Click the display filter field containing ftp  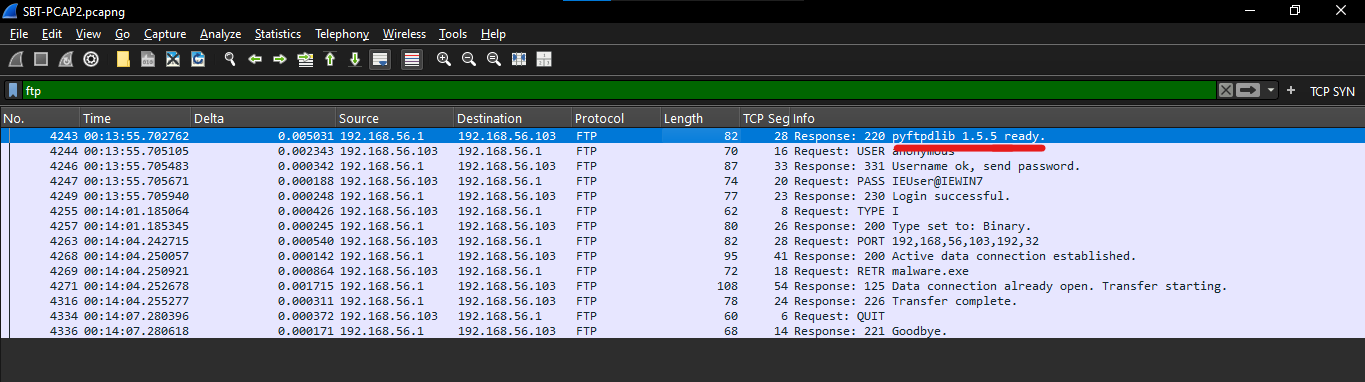[x=618, y=90]
